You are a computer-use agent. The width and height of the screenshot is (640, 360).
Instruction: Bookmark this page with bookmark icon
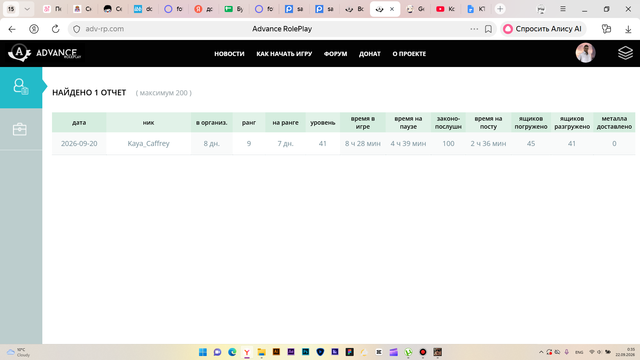[x=488, y=29]
